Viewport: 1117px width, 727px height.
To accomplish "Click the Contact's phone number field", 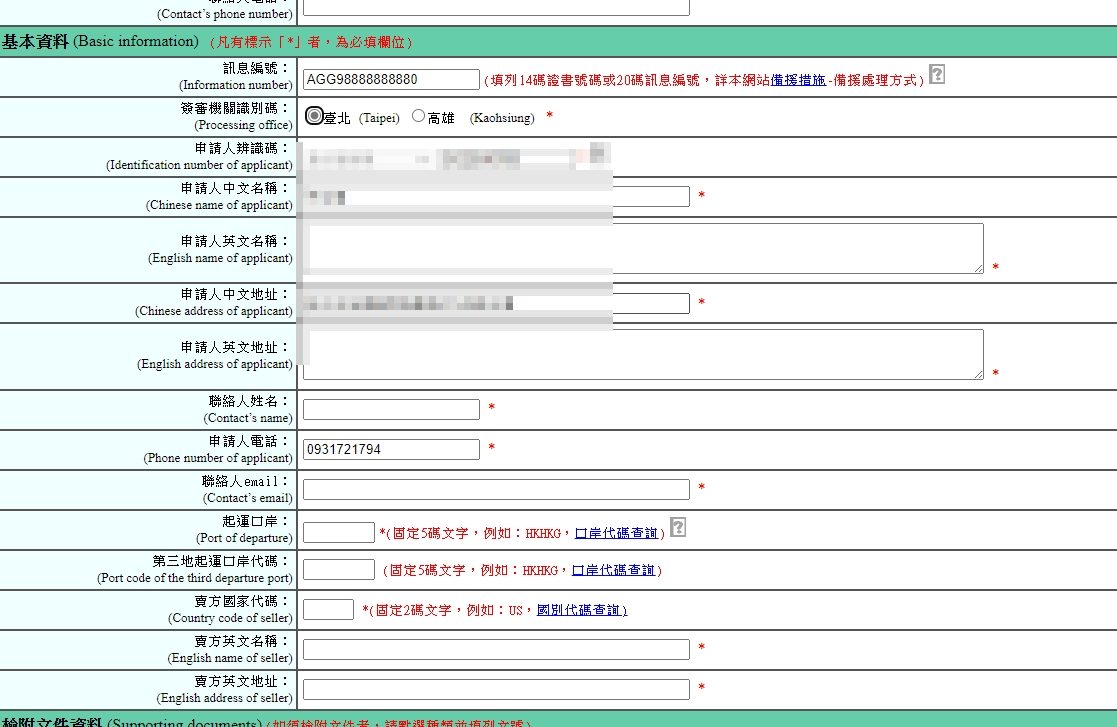I will pos(497,7).
